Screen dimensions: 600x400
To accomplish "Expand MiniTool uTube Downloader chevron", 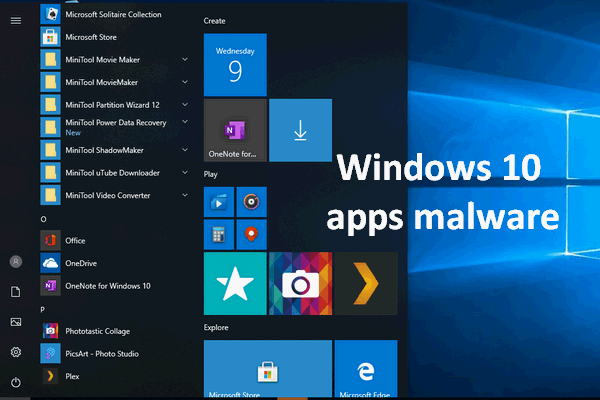I will point(185,172).
